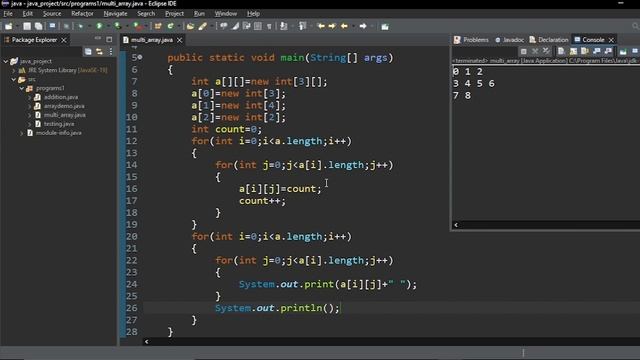Open the Package Explorer View Menu
This screenshot has width=640, height=360.
click(x=111, y=51)
